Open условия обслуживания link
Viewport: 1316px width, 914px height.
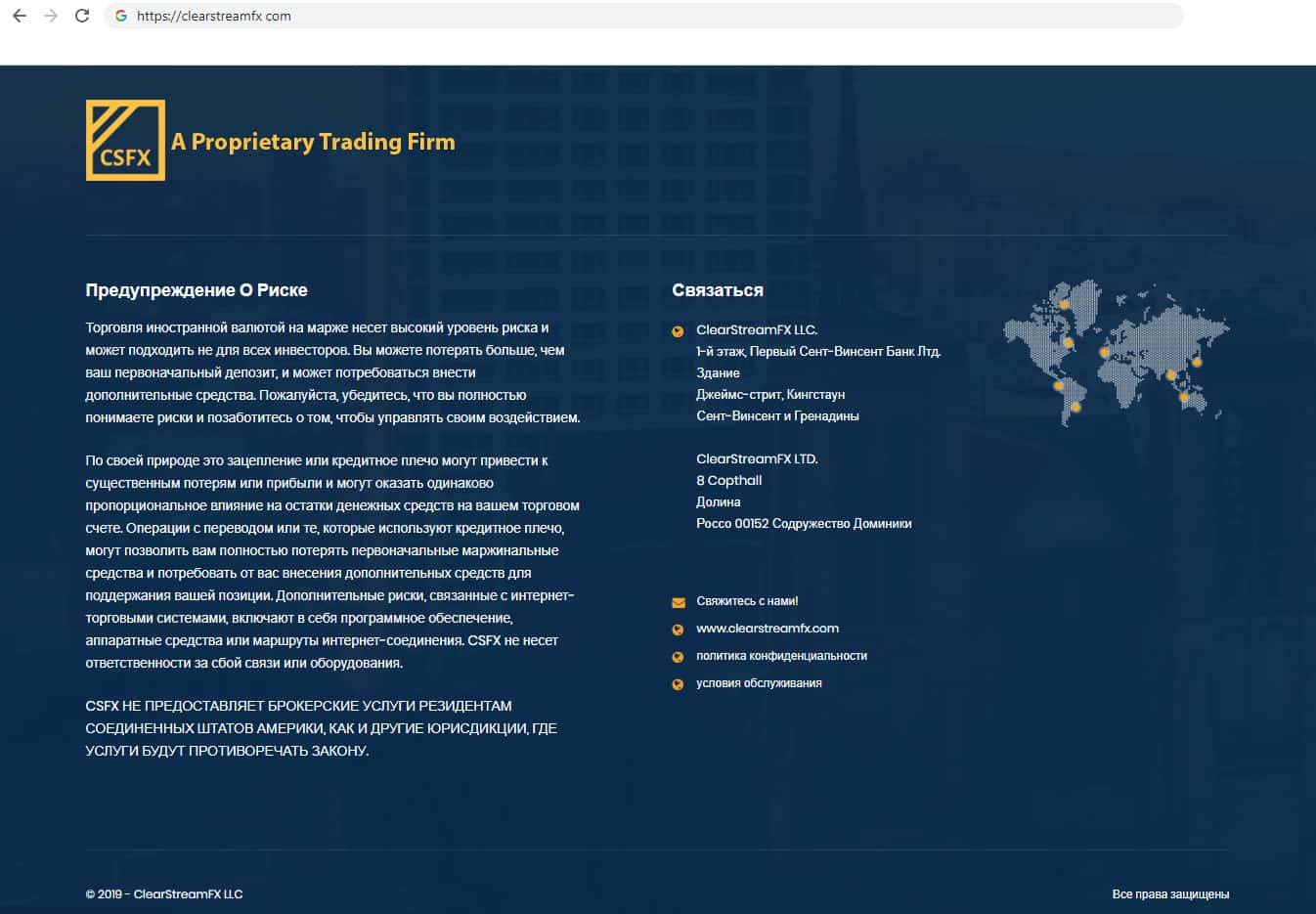759,683
